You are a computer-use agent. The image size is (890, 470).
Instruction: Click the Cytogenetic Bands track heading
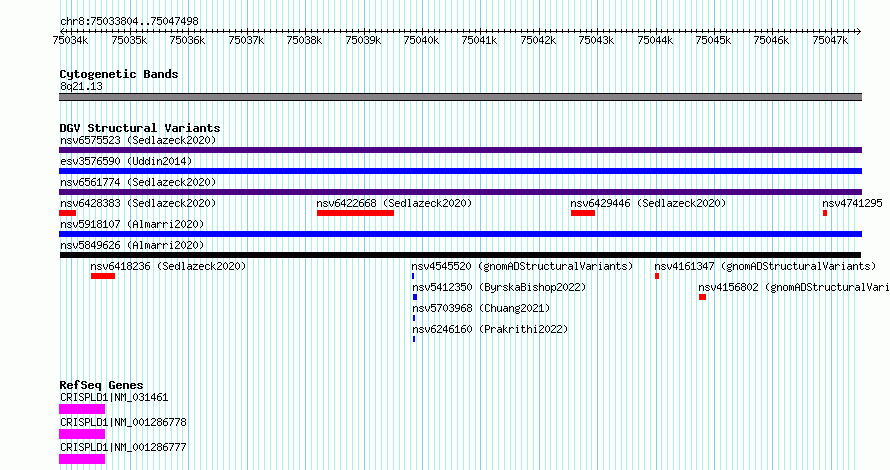[x=119, y=74]
